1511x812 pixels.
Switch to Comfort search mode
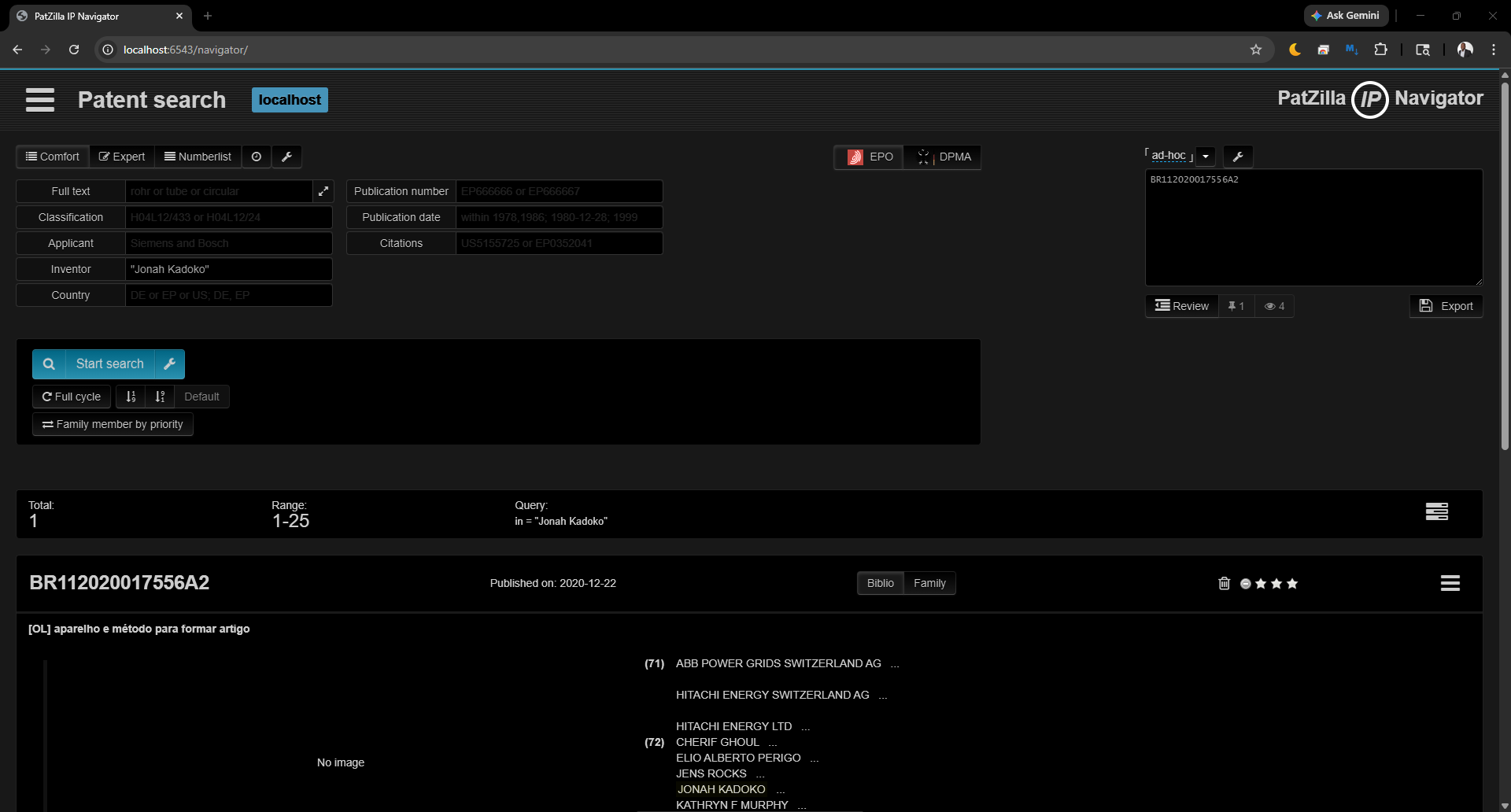[53, 157]
